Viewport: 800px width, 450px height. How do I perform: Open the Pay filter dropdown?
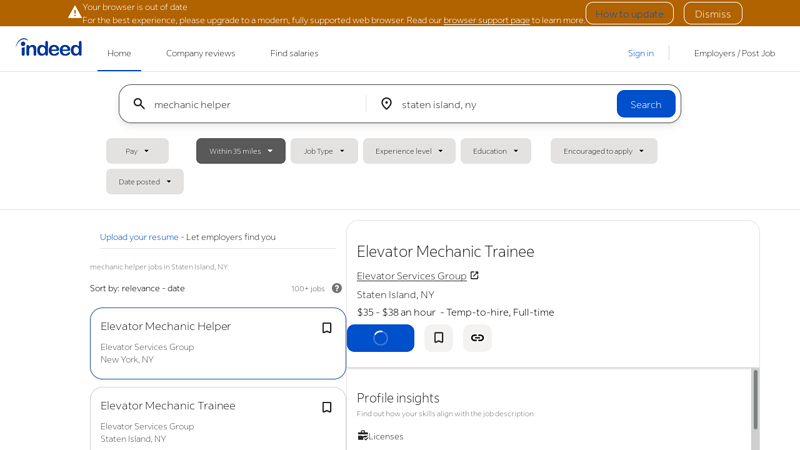click(137, 151)
